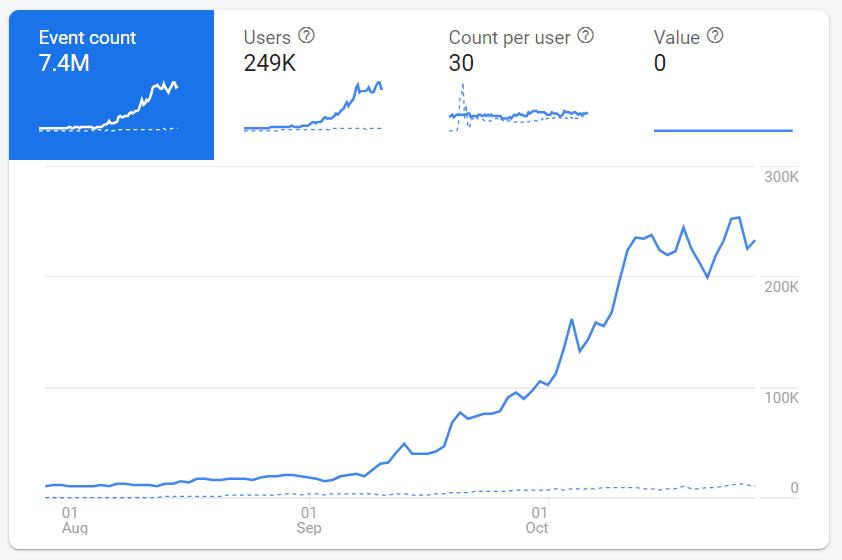The height and width of the screenshot is (560, 842).
Task: Open help icon next to Count per user
Action: point(585,36)
